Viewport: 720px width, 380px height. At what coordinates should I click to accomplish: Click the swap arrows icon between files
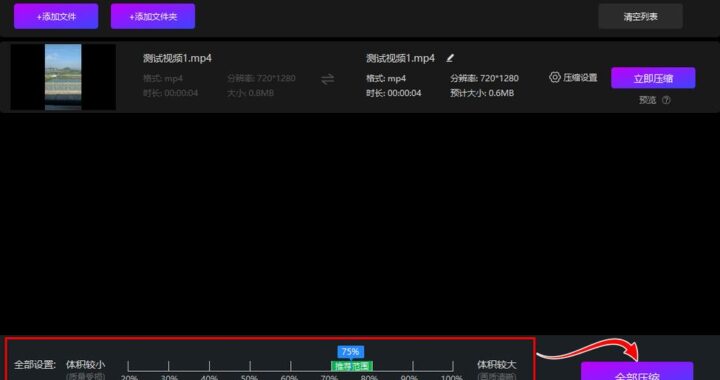pyautogui.click(x=327, y=79)
